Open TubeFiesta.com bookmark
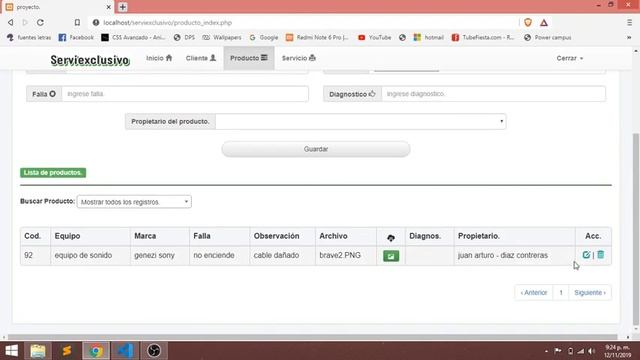Viewport: 640px width, 360px height. point(483,38)
